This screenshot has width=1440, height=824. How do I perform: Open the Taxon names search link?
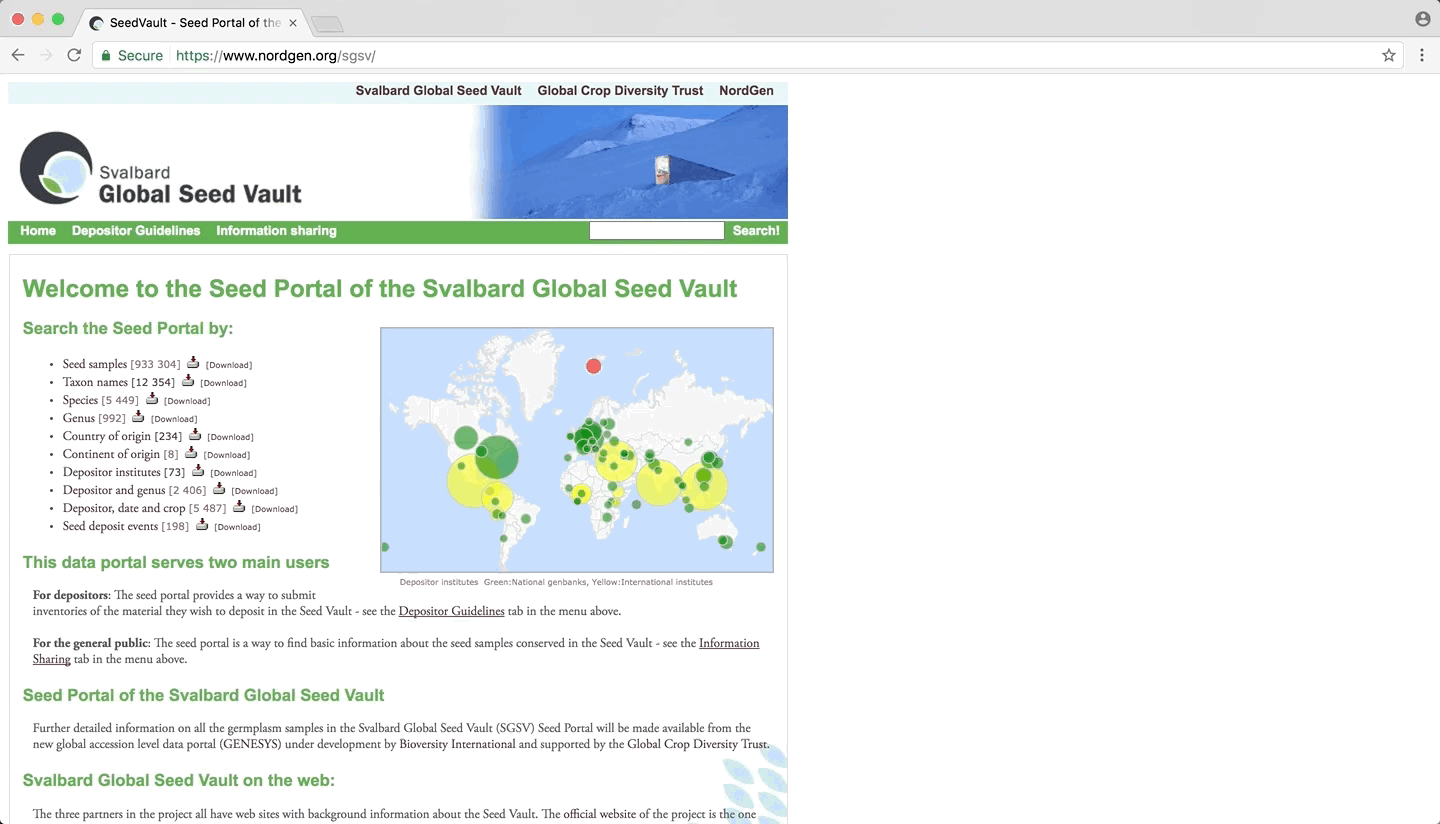tap(95, 382)
